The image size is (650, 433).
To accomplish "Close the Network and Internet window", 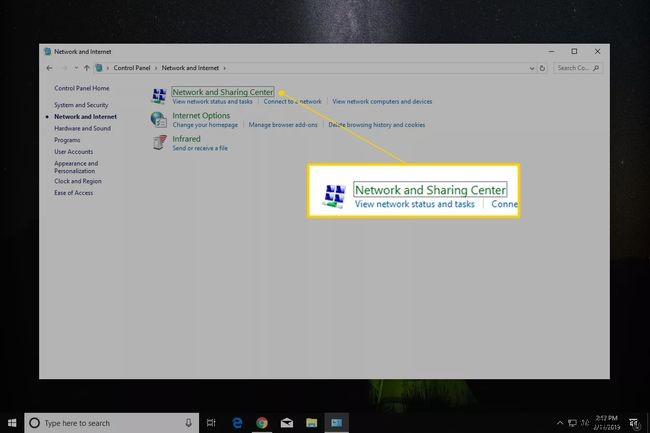I will pyautogui.click(x=597, y=51).
